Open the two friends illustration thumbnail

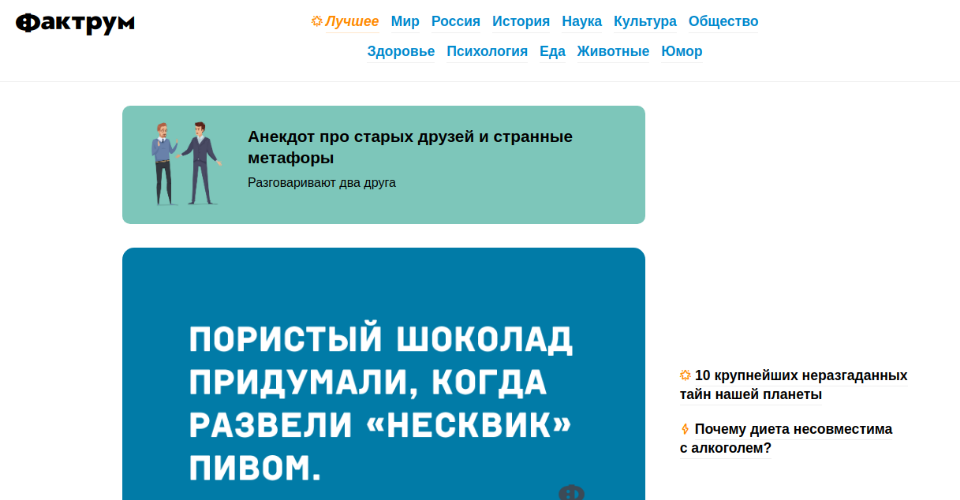[x=186, y=163]
